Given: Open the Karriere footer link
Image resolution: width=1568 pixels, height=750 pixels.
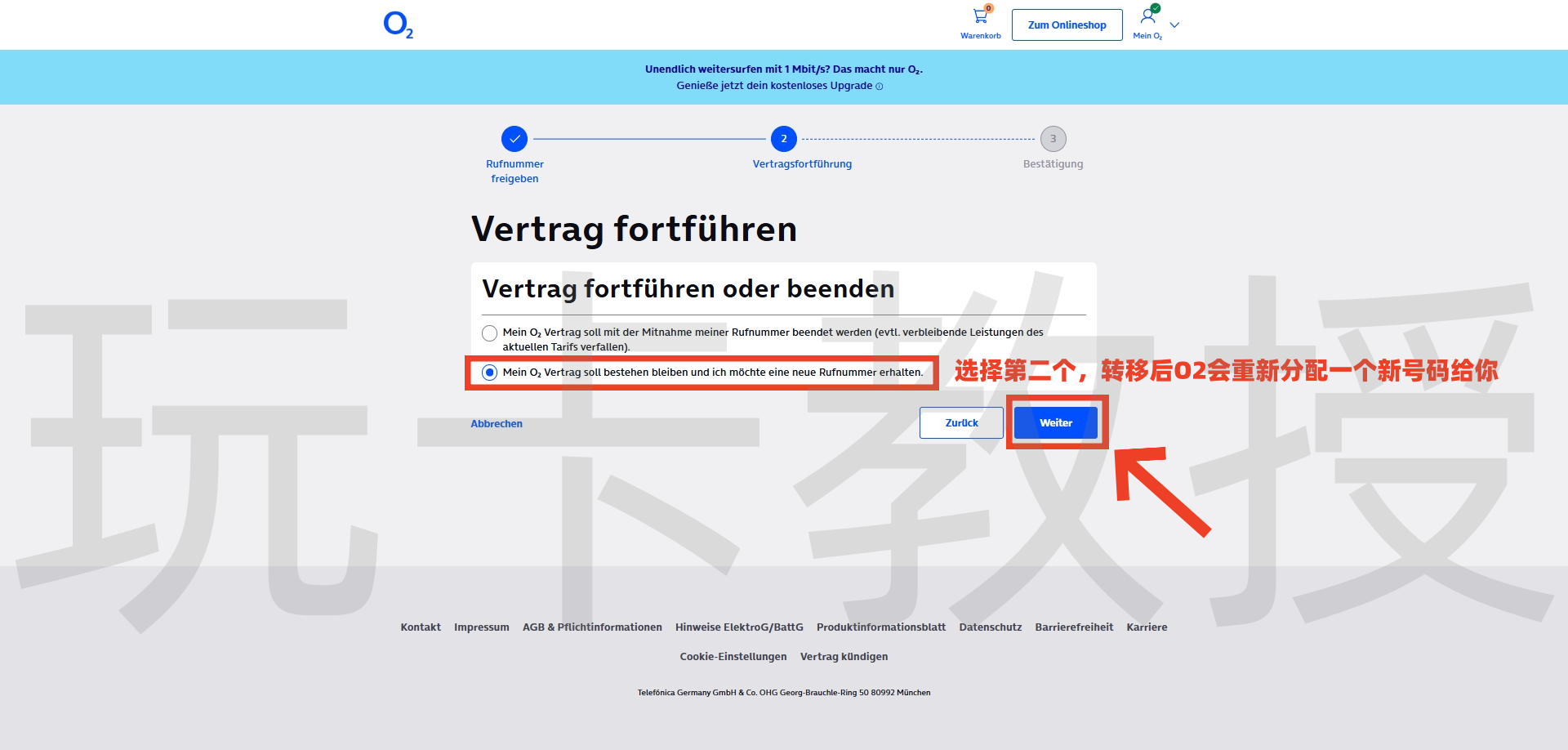Looking at the screenshot, I should point(1147,627).
